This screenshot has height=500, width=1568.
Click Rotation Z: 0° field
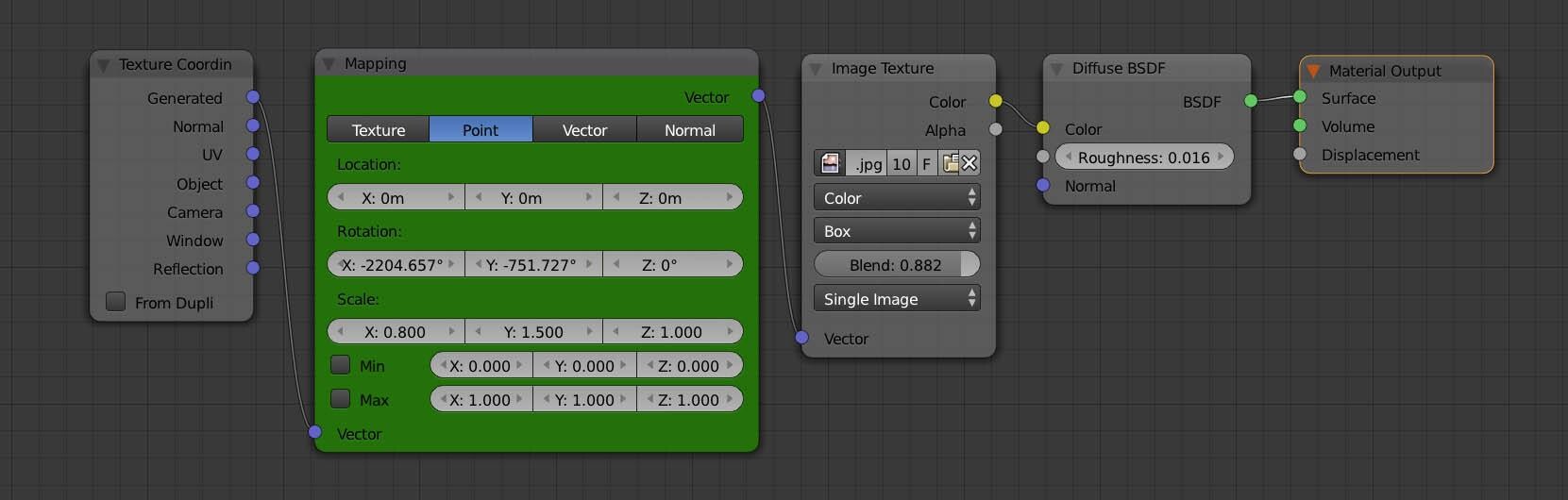pos(672,265)
